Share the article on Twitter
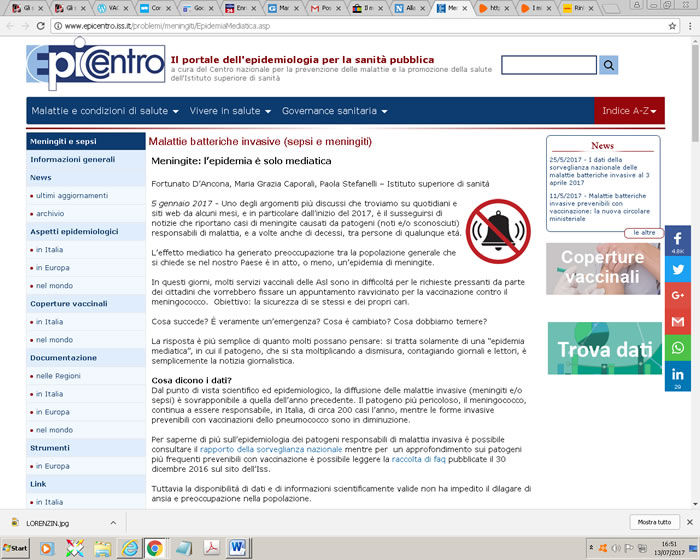This screenshot has height=560, width=700. pyautogui.click(x=678, y=268)
